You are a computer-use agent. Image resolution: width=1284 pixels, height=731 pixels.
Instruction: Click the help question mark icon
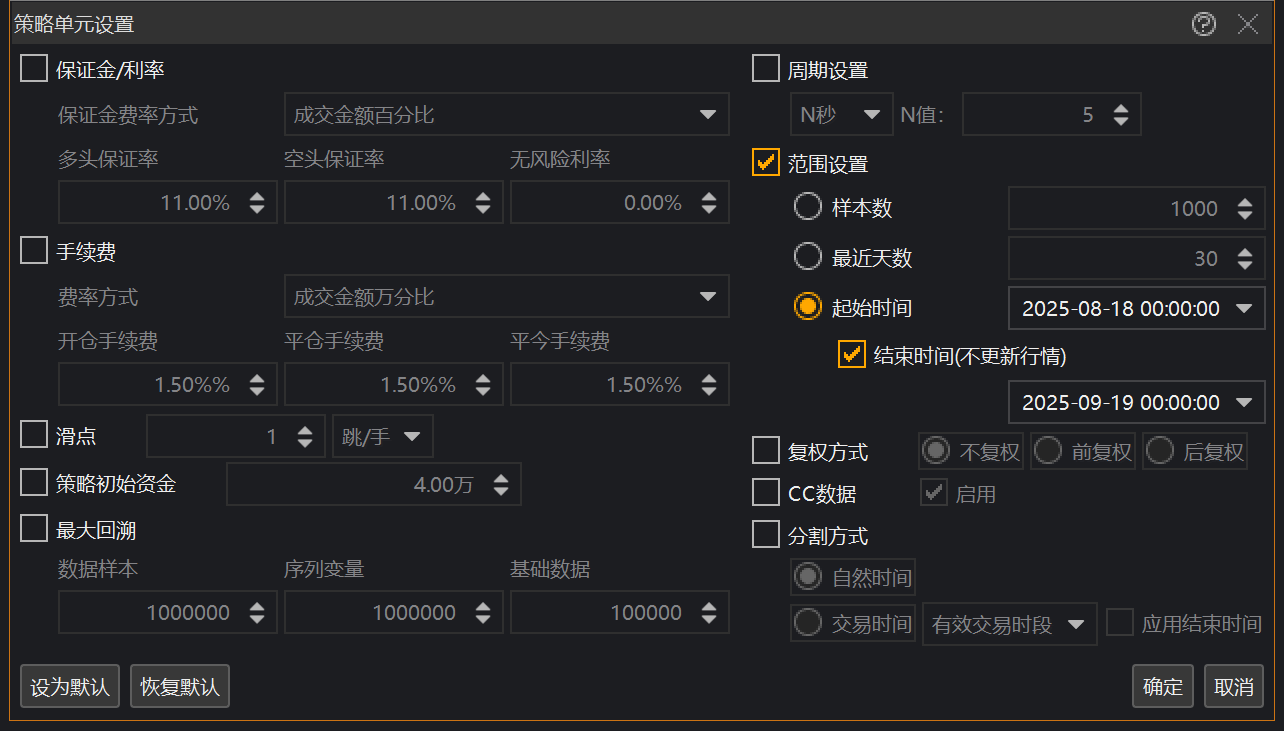pyautogui.click(x=1204, y=24)
